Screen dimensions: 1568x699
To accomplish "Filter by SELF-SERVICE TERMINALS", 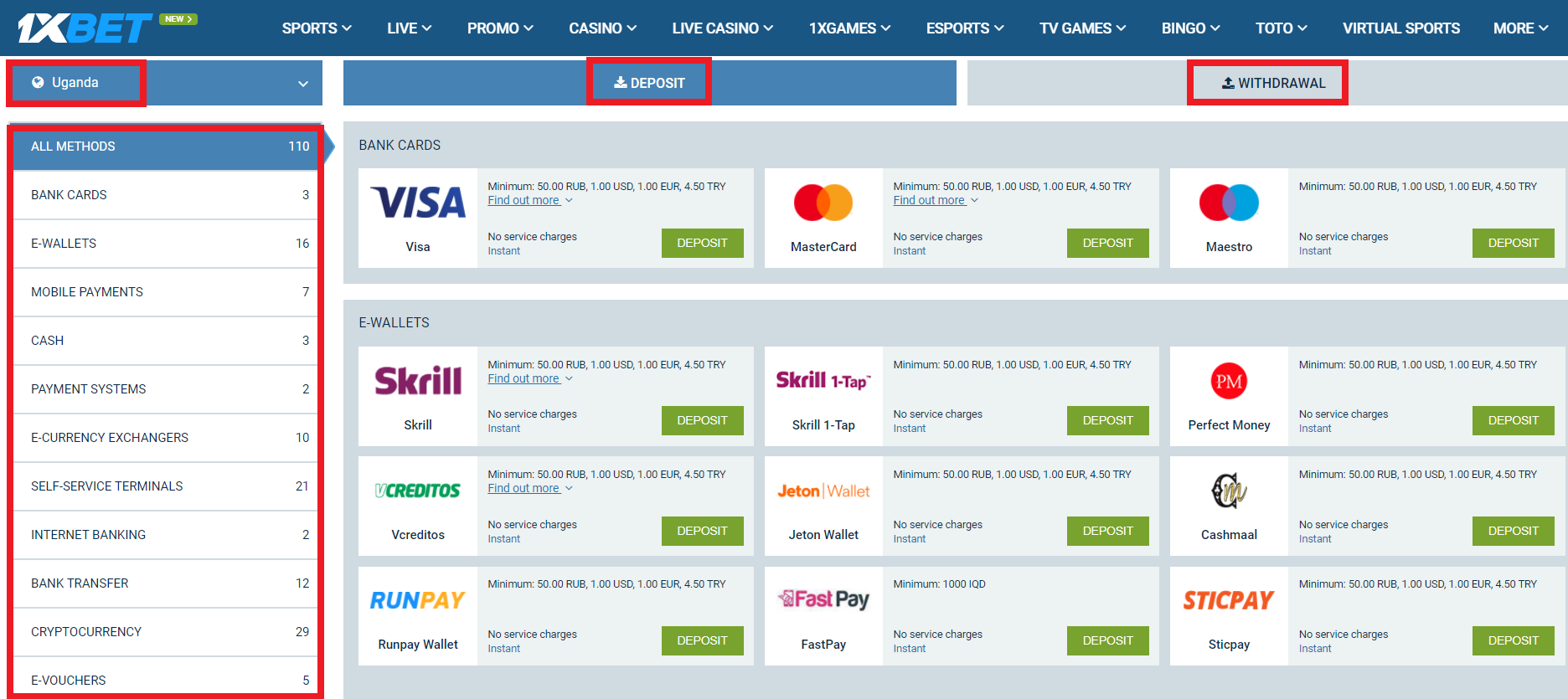I will pos(166,486).
